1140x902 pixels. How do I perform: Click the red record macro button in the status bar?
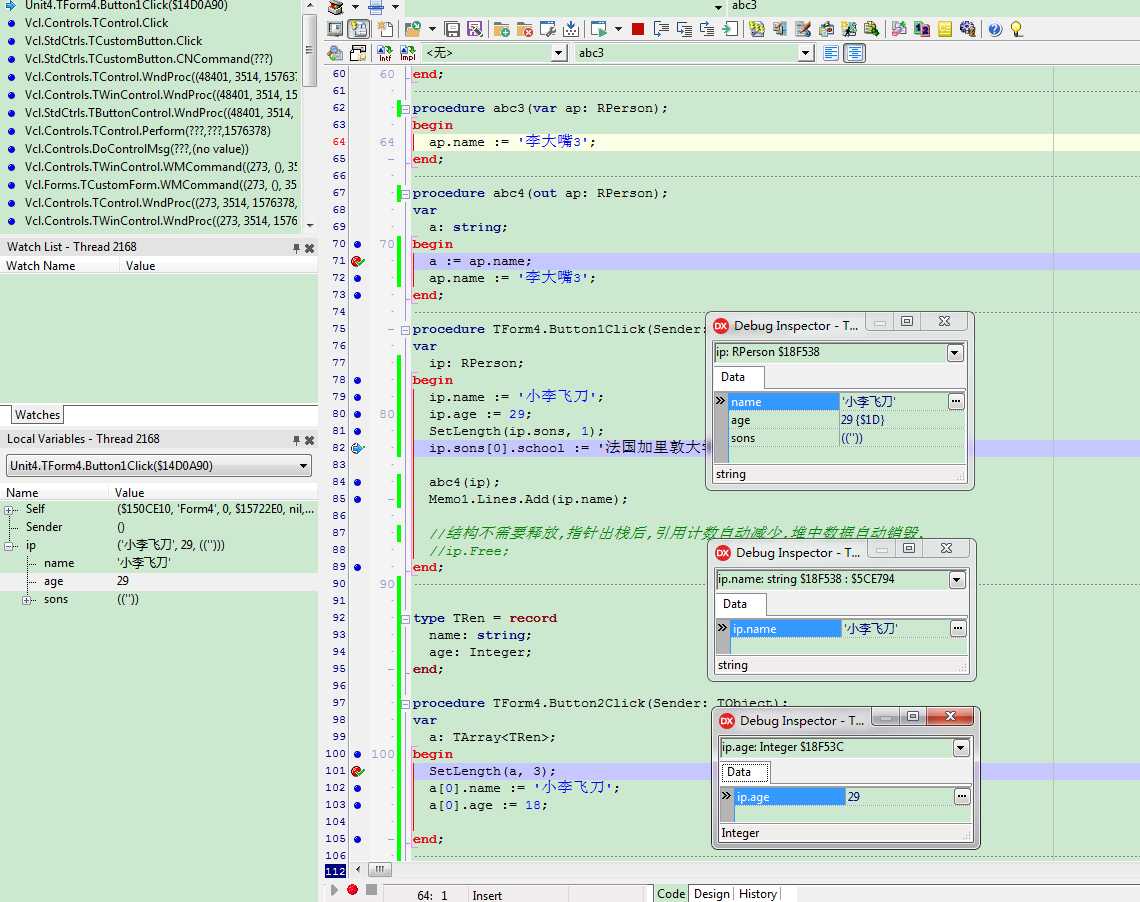click(353, 890)
